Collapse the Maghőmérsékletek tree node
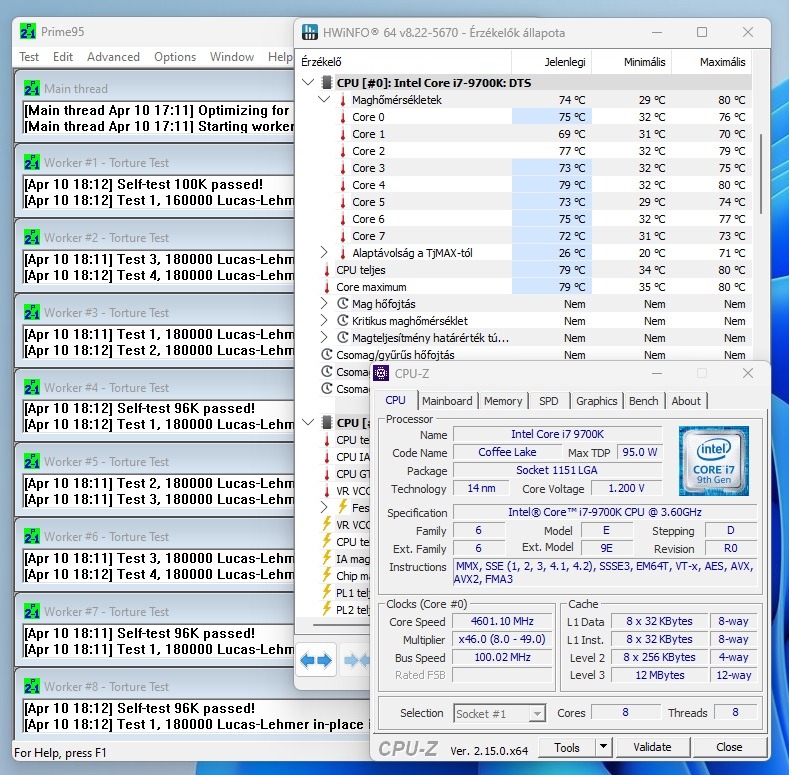Image resolution: width=789 pixels, height=775 pixels. [x=324, y=99]
